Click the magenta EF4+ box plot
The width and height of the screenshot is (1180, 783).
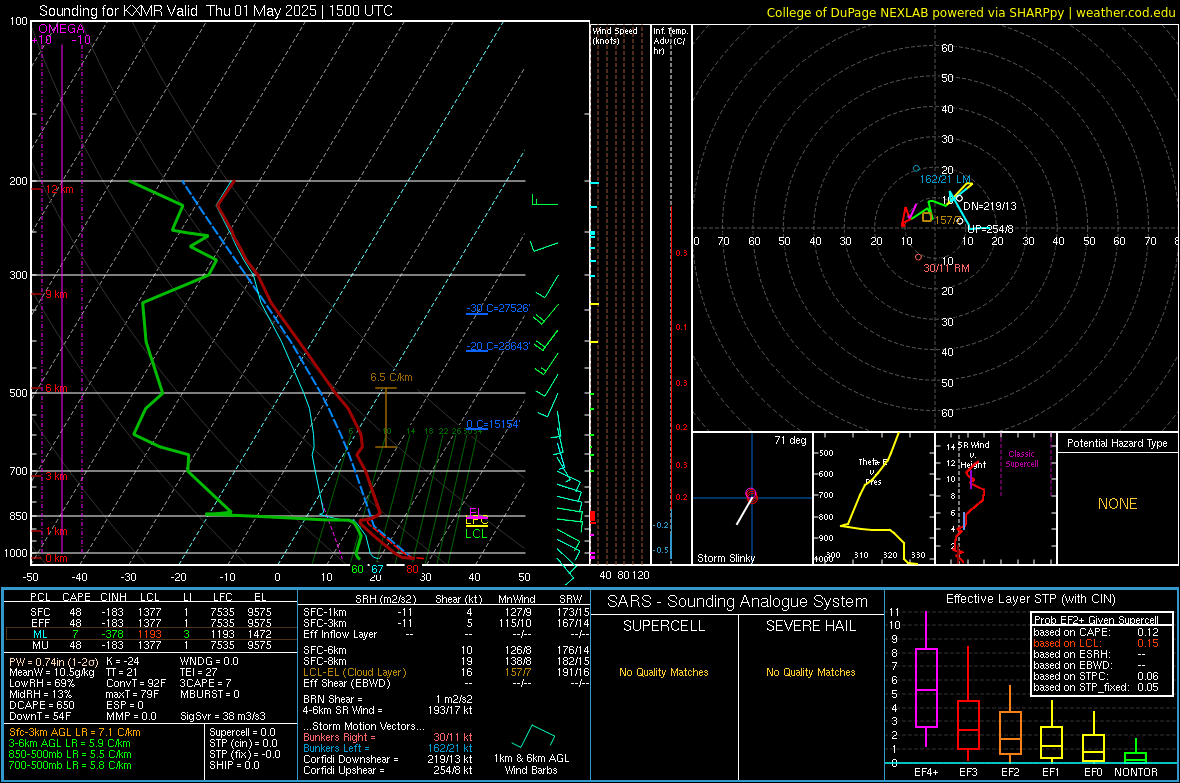[926, 680]
